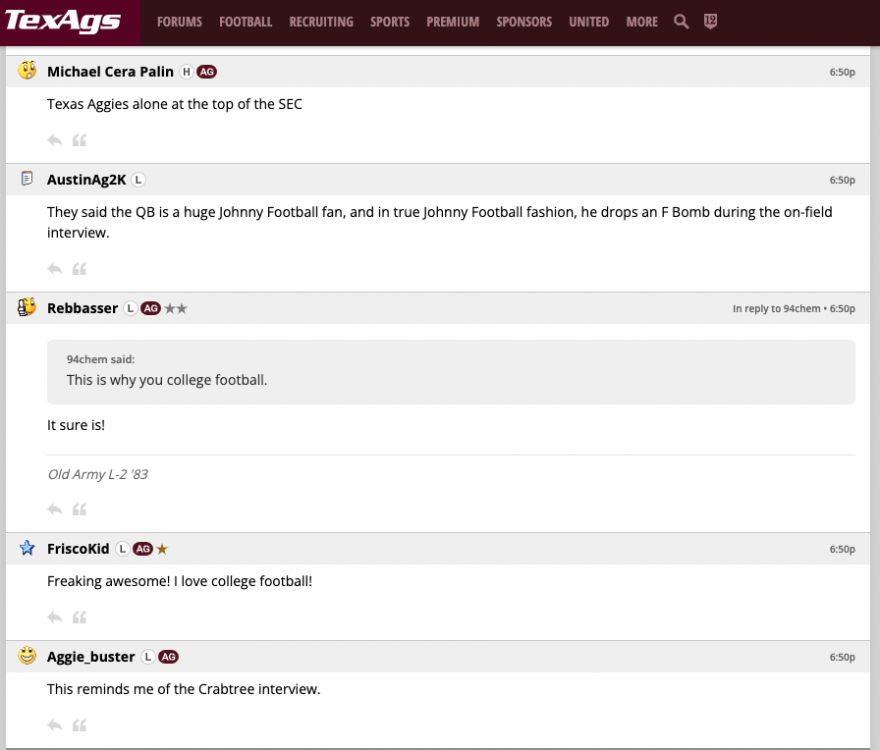Click the quoted 94chem post block

pos(451,371)
